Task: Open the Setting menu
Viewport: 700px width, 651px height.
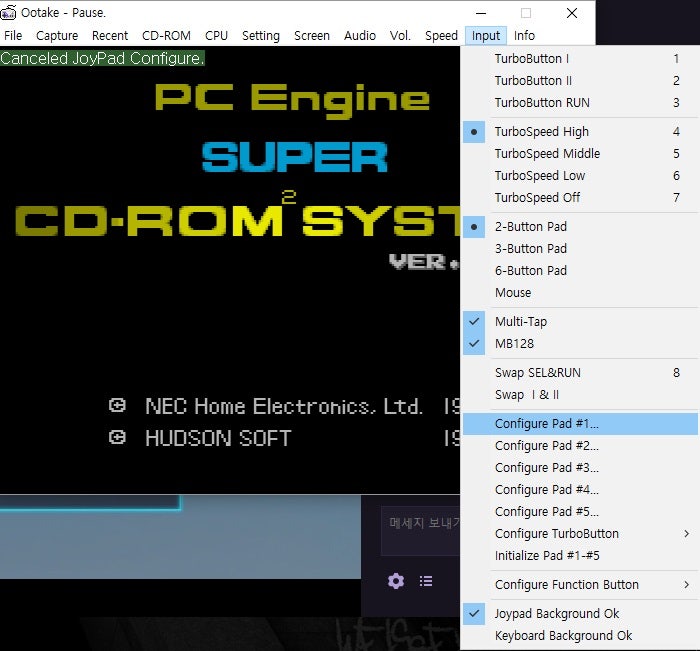Action: [261, 36]
